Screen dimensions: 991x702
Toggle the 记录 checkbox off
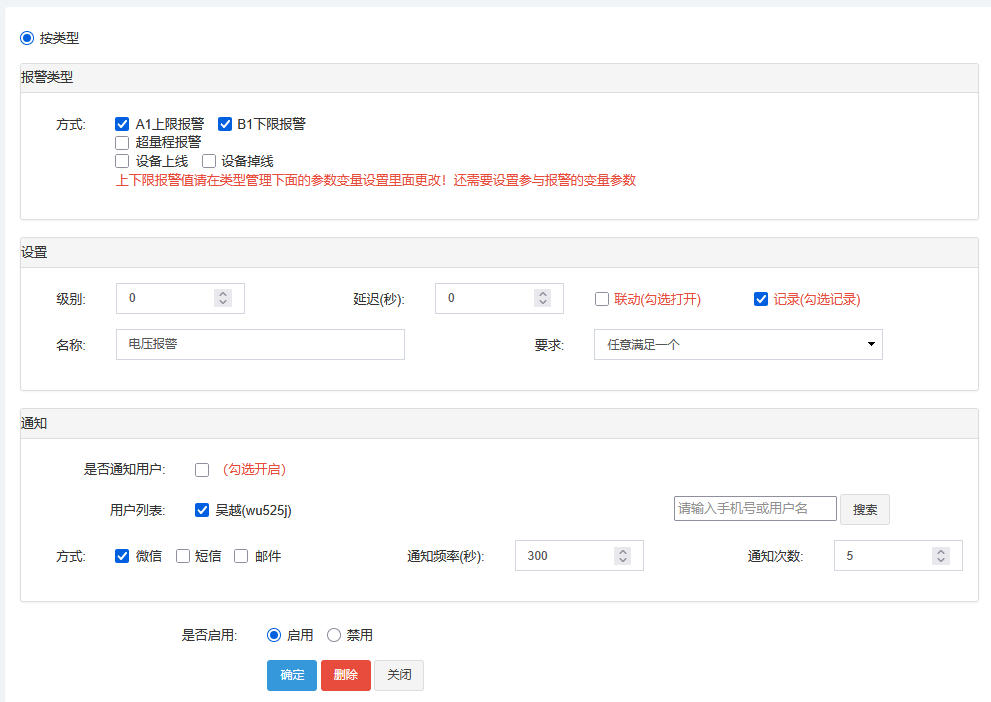coord(761,299)
